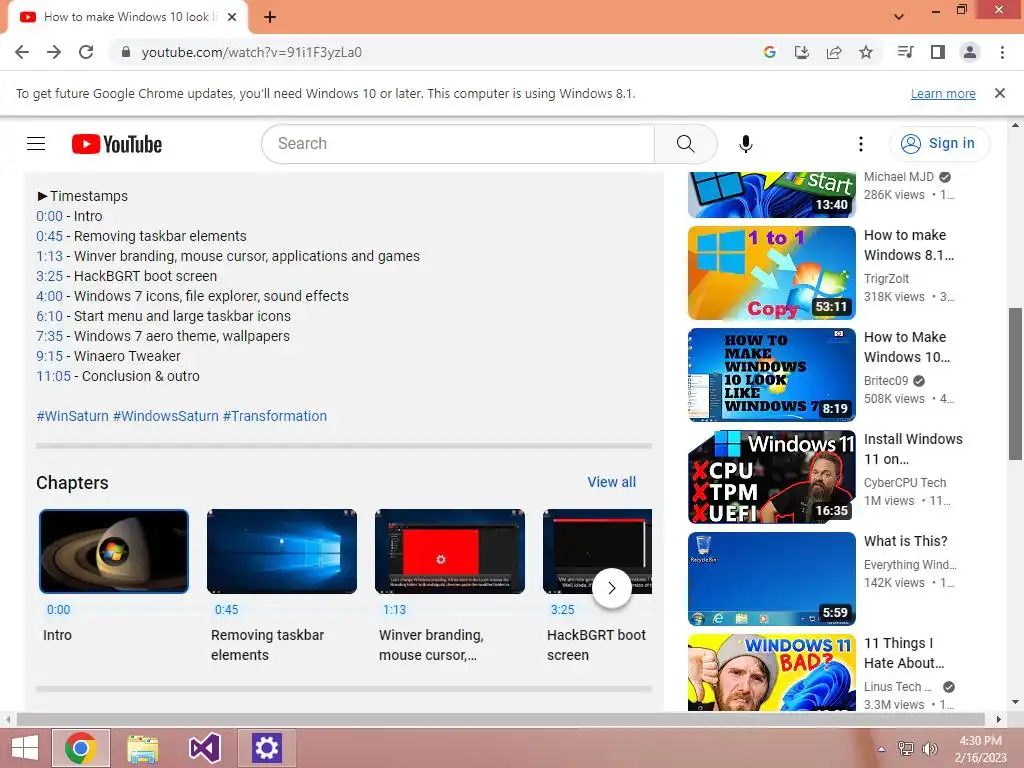This screenshot has height=768, width=1024.
Task: Jump to 4:00 Windows 7 icons timestamp
Action: (x=50, y=296)
